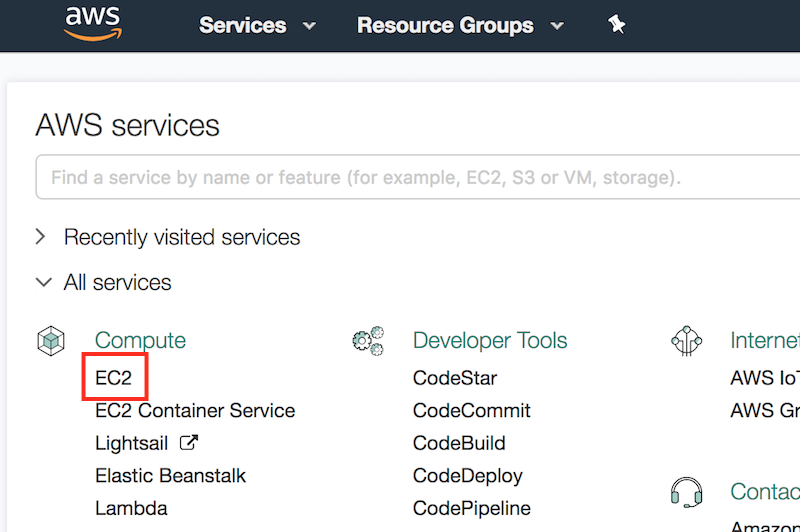Open Elastic Beanstalk service

170,475
